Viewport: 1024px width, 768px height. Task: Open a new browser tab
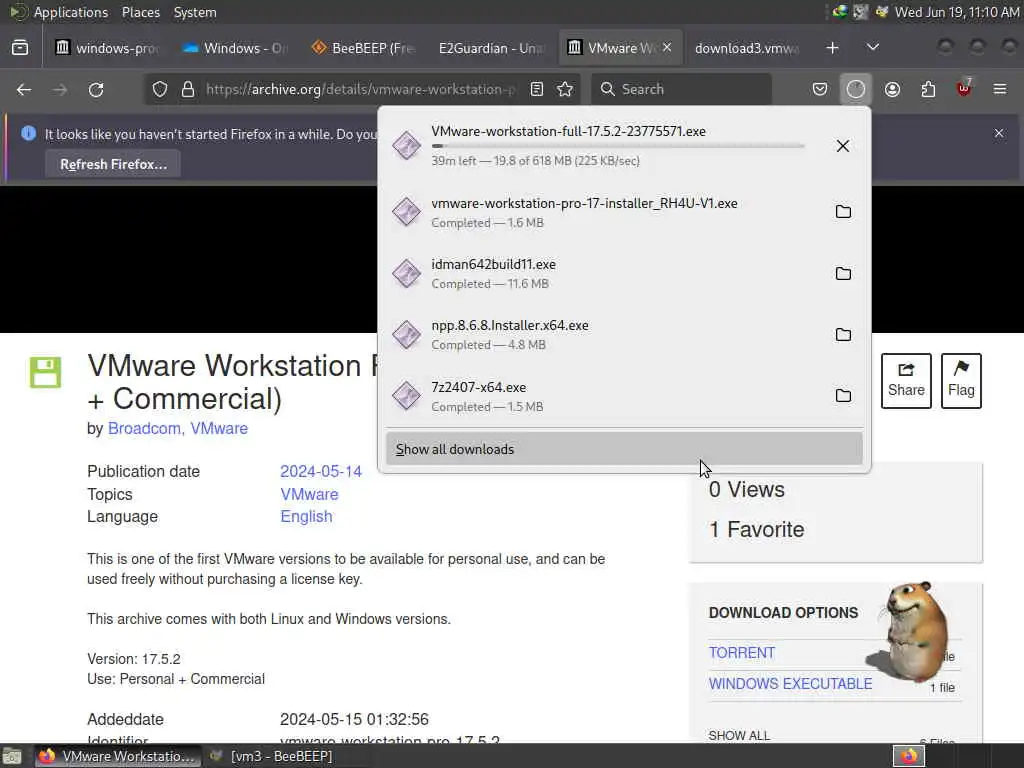coord(832,48)
